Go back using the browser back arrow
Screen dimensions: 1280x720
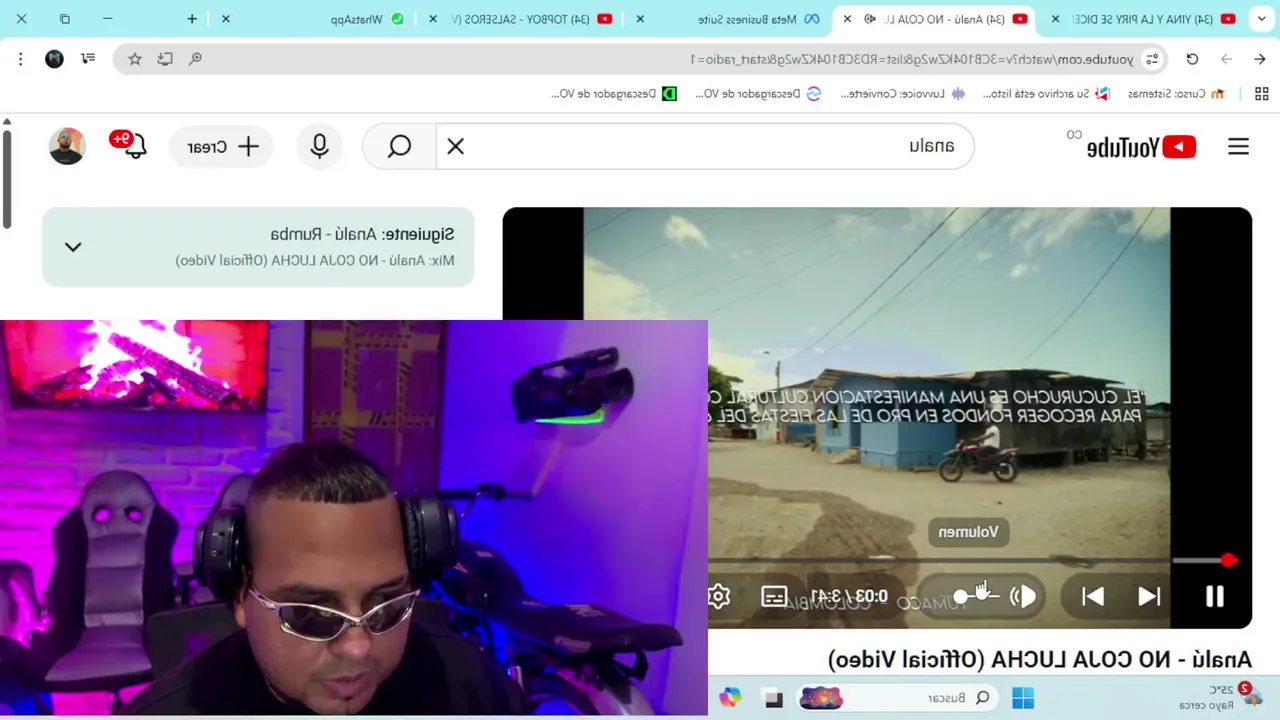[1260, 59]
